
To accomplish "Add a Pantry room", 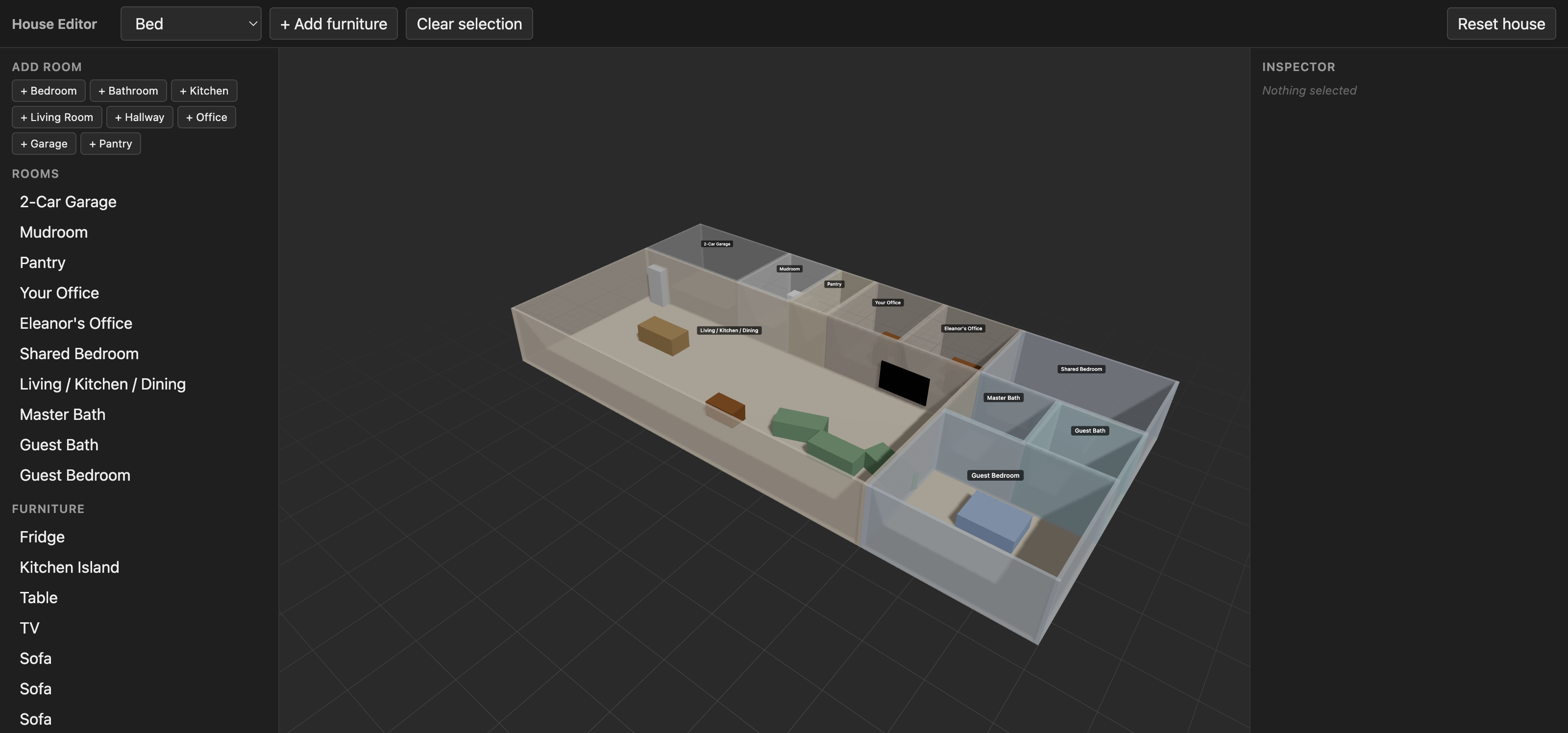I will tap(110, 143).
